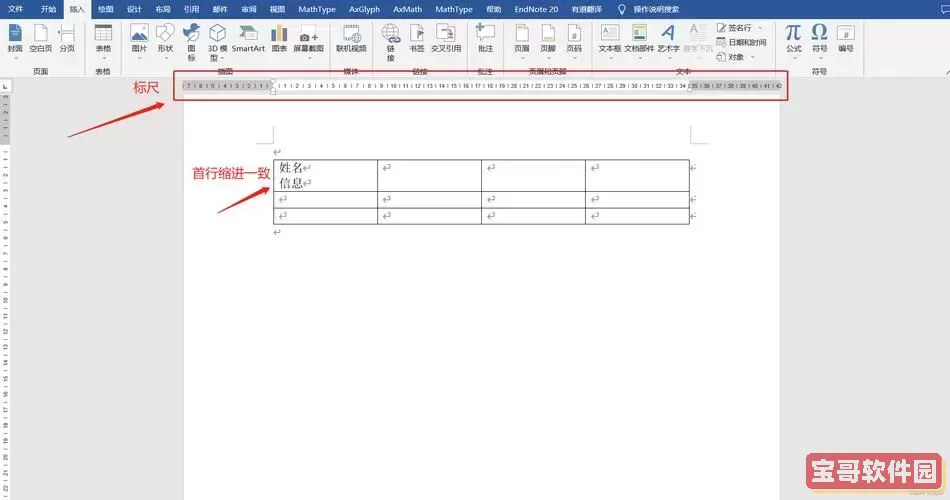Click the 艺术字 WordArt icon

(668, 38)
